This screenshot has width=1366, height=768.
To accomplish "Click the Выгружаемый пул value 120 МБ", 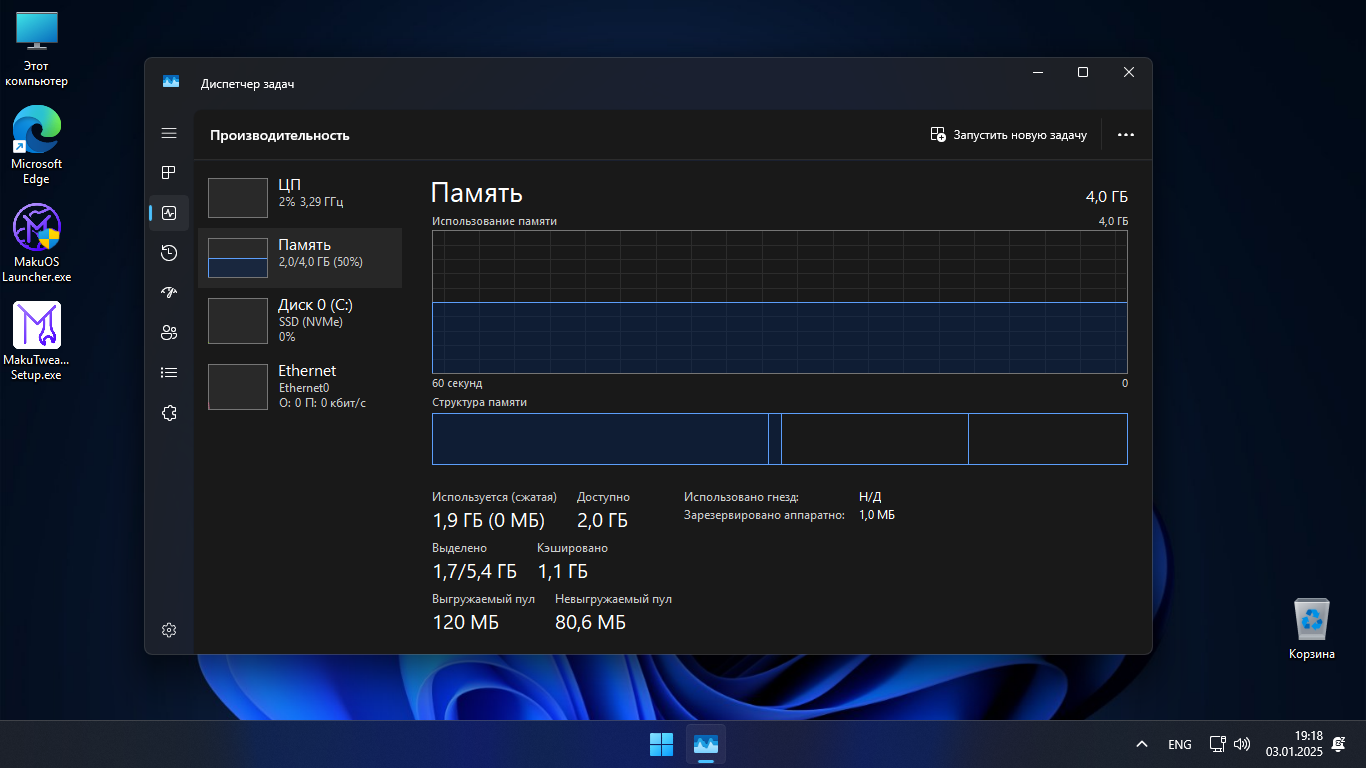I will point(466,622).
